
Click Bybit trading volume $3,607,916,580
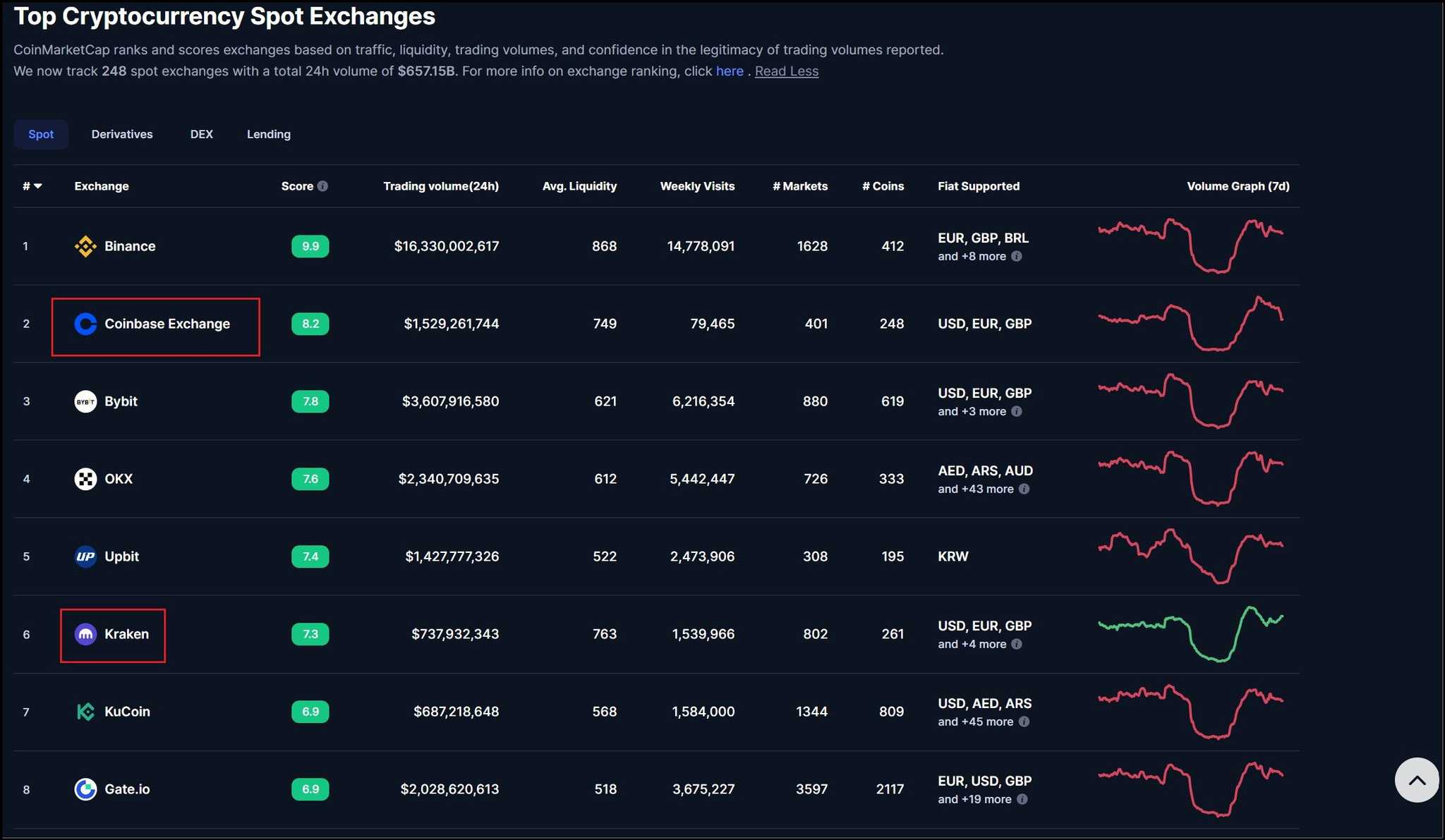pyautogui.click(x=450, y=401)
